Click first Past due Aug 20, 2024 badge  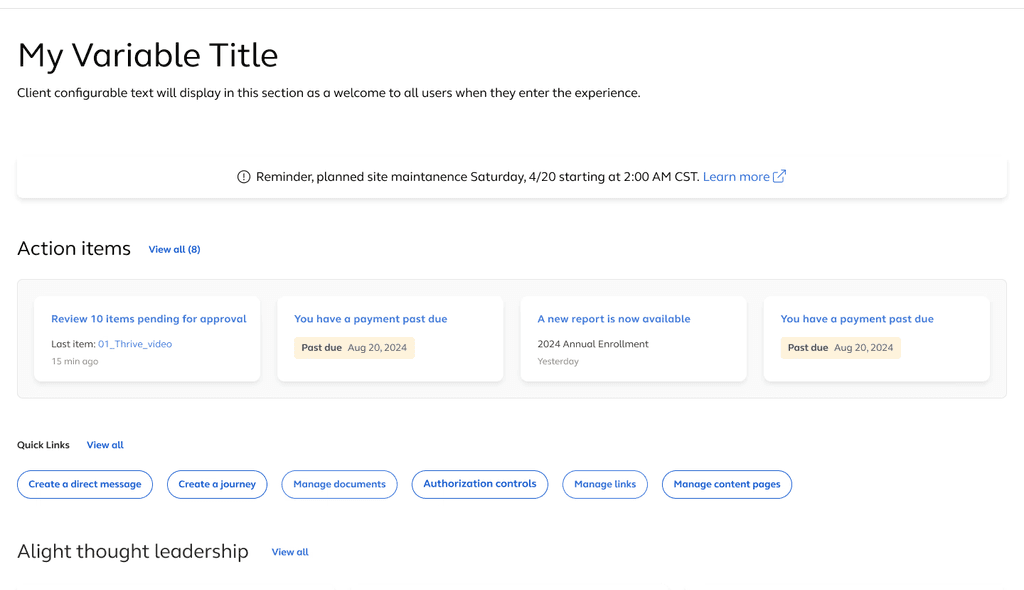click(354, 348)
